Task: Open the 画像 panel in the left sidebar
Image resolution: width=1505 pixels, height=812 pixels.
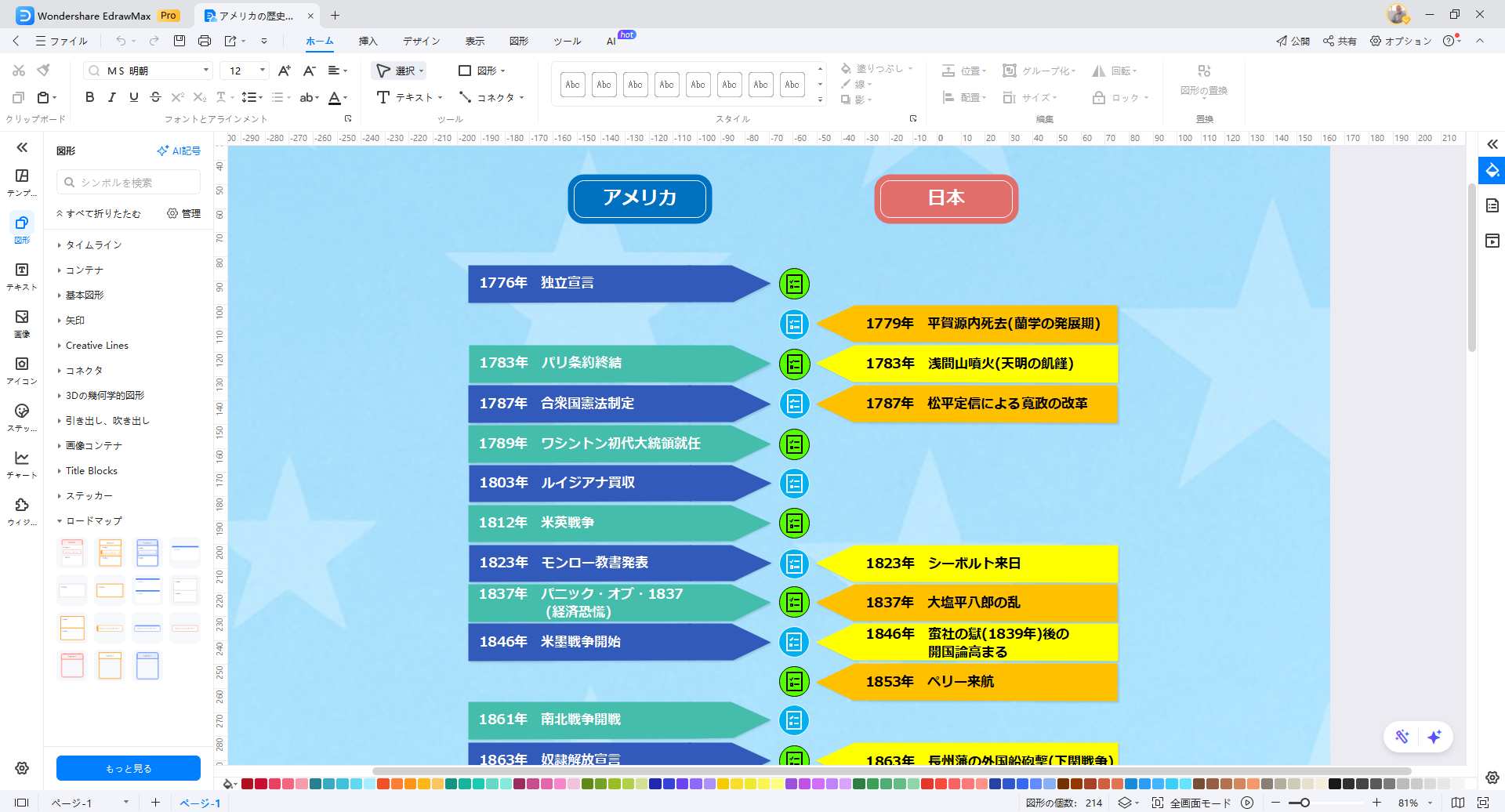Action: pos(21,321)
